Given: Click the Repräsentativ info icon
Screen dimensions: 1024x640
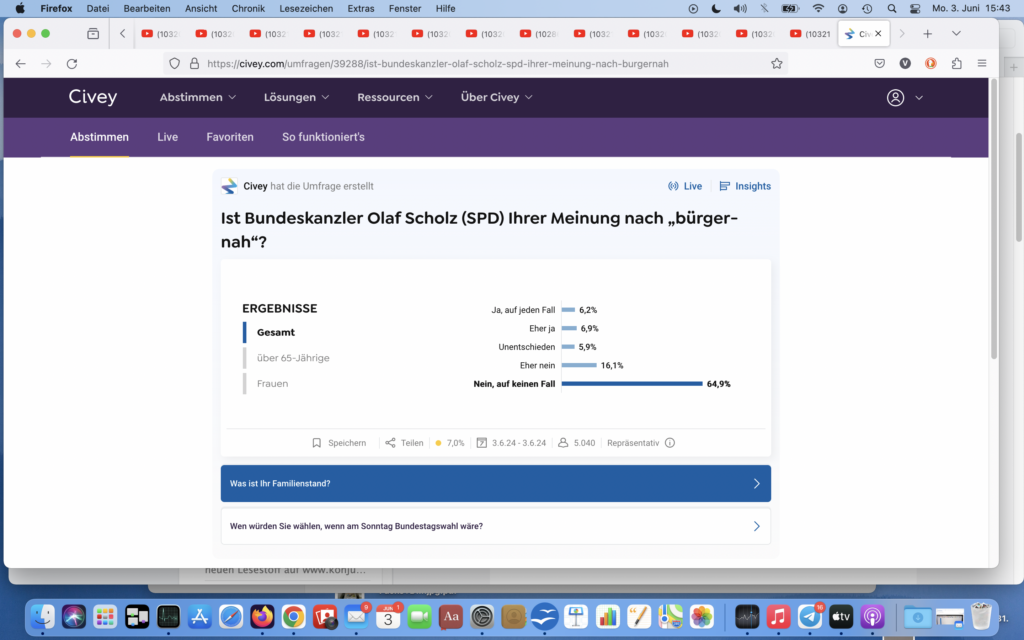Looking at the screenshot, I should 670,443.
